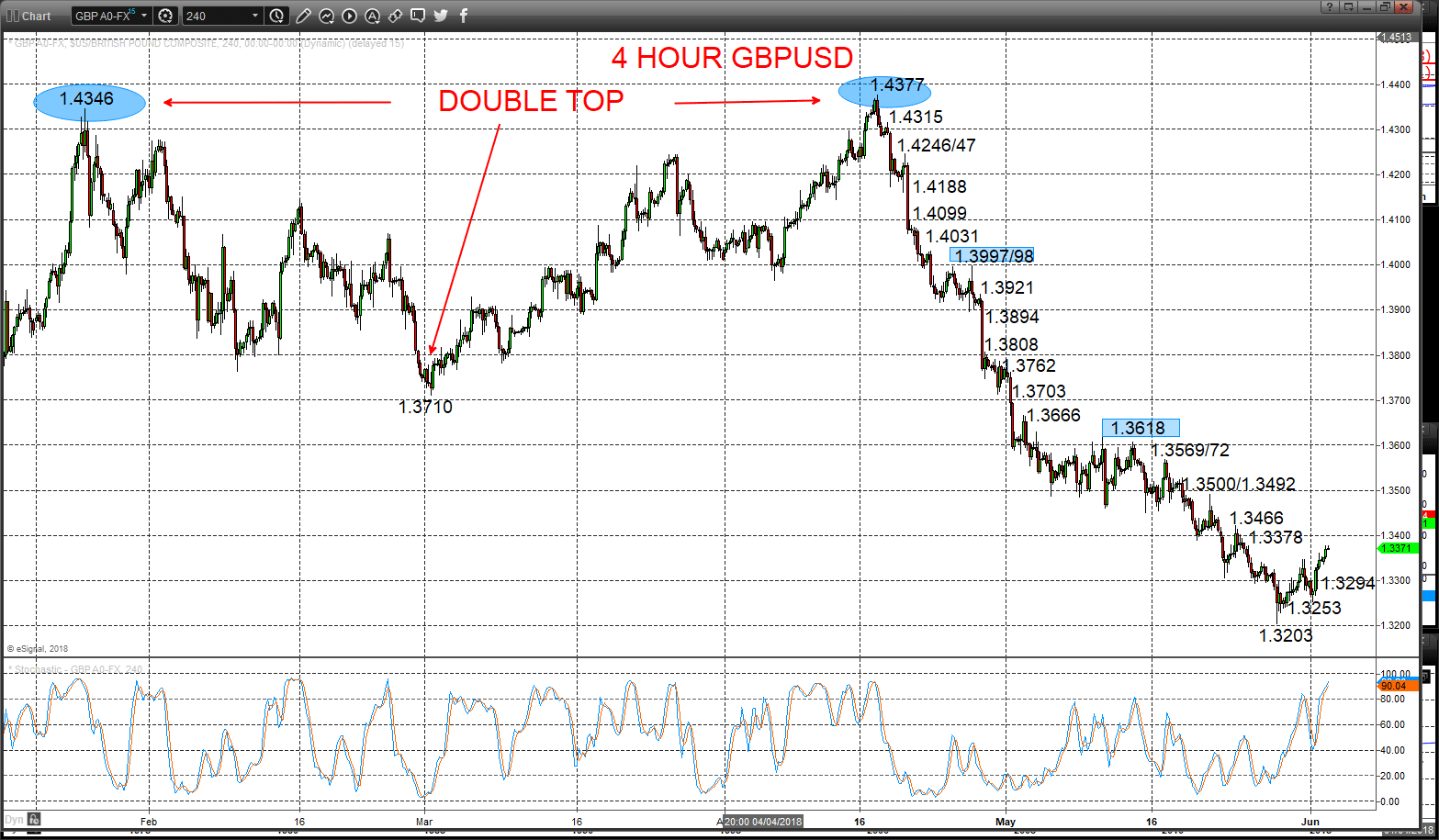Click the 1.3203 bottom price label
The height and width of the screenshot is (840, 1439).
[x=1286, y=635]
